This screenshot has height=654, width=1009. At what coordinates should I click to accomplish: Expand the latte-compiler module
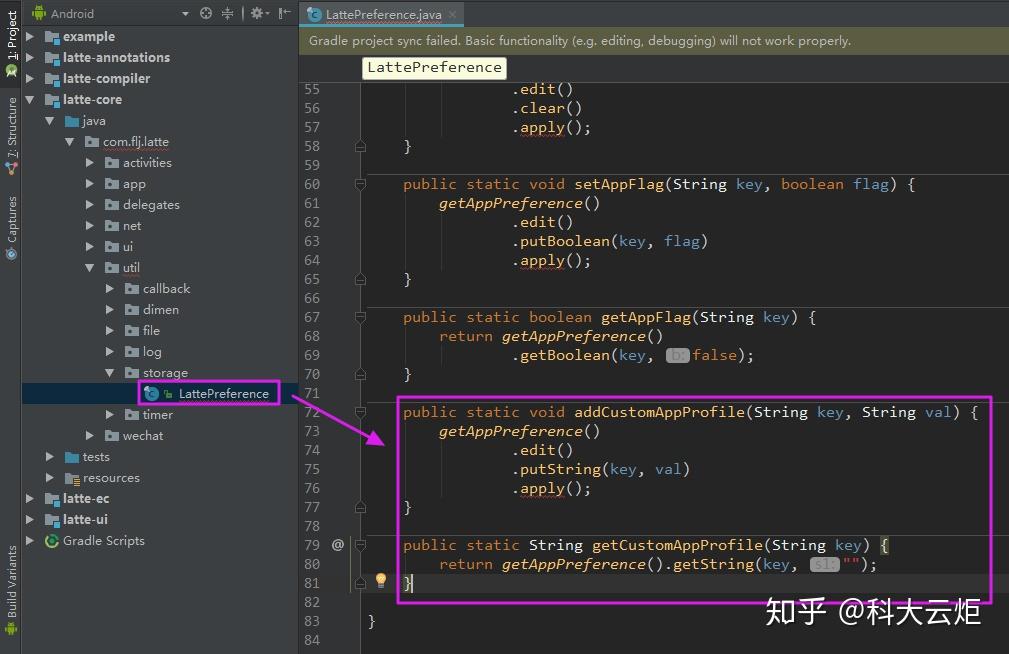point(30,79)
